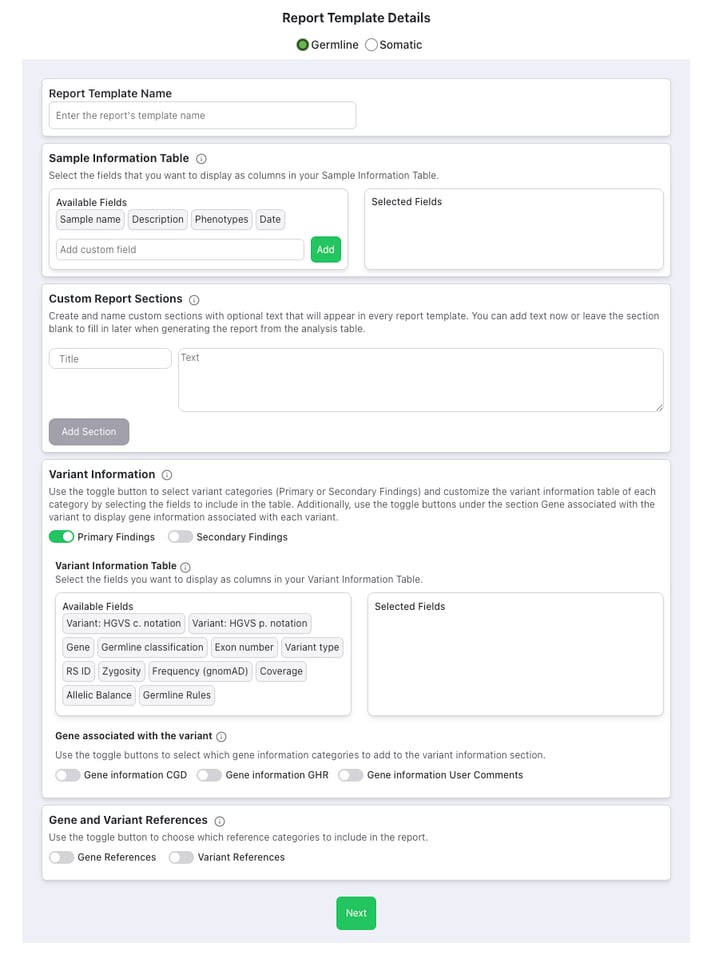Pick the Exon number field chip
This screenshot has height=958, width=711.
244,647
